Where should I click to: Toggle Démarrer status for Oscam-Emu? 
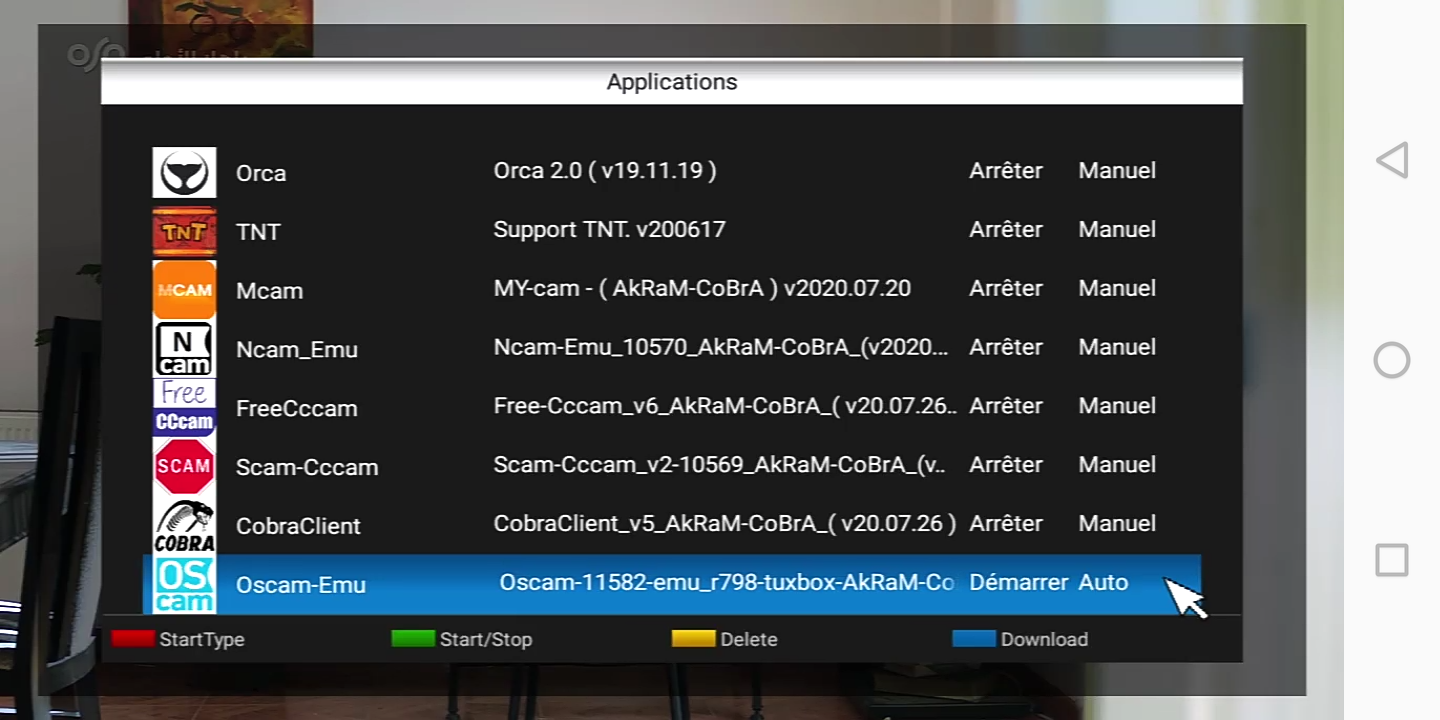(x=1019, y=583)
